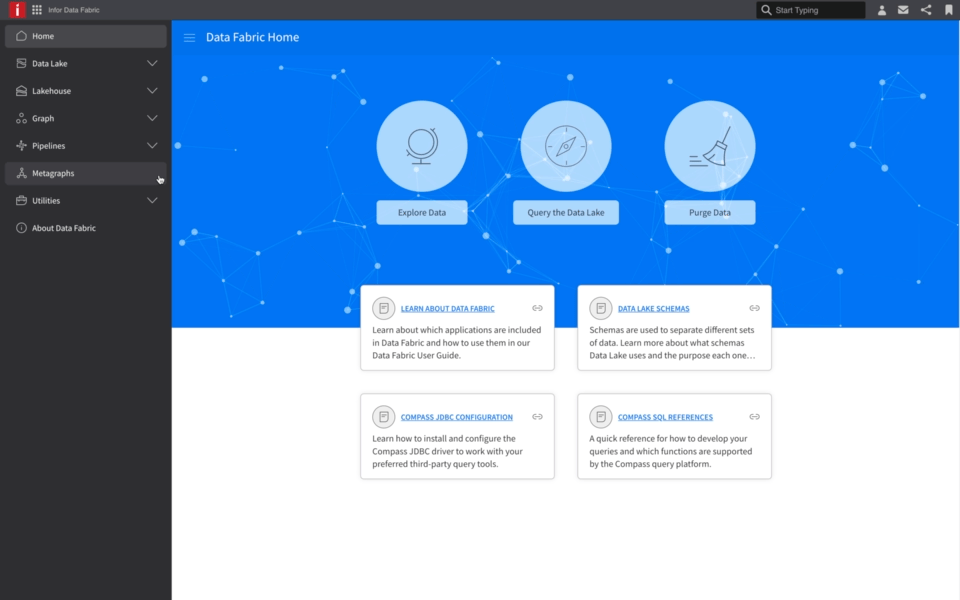Image resolution: width=960 pixels, height=600 pixels.
Task: Click the Explore Data globe icon
Action: point(422,146)
